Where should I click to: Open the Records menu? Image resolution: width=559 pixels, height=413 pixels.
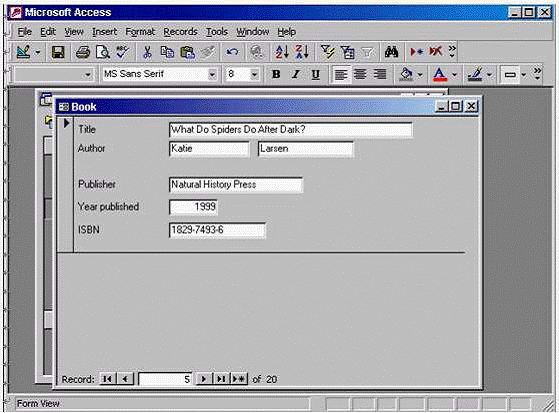click(180, 32)
